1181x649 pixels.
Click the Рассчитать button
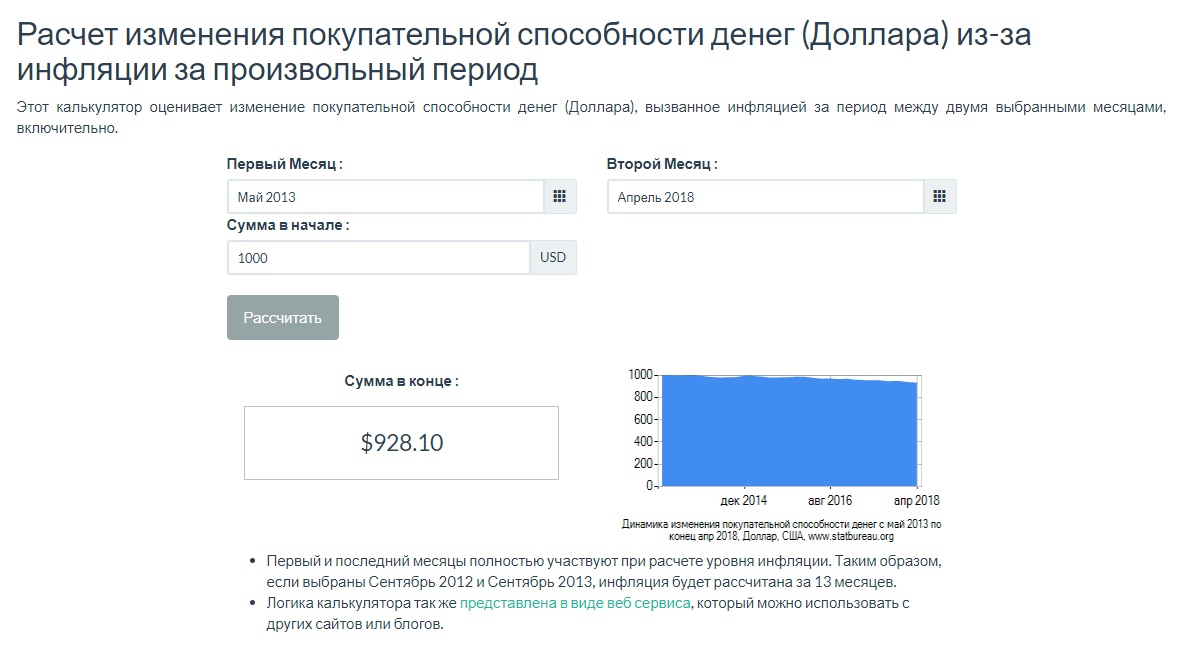282,318
